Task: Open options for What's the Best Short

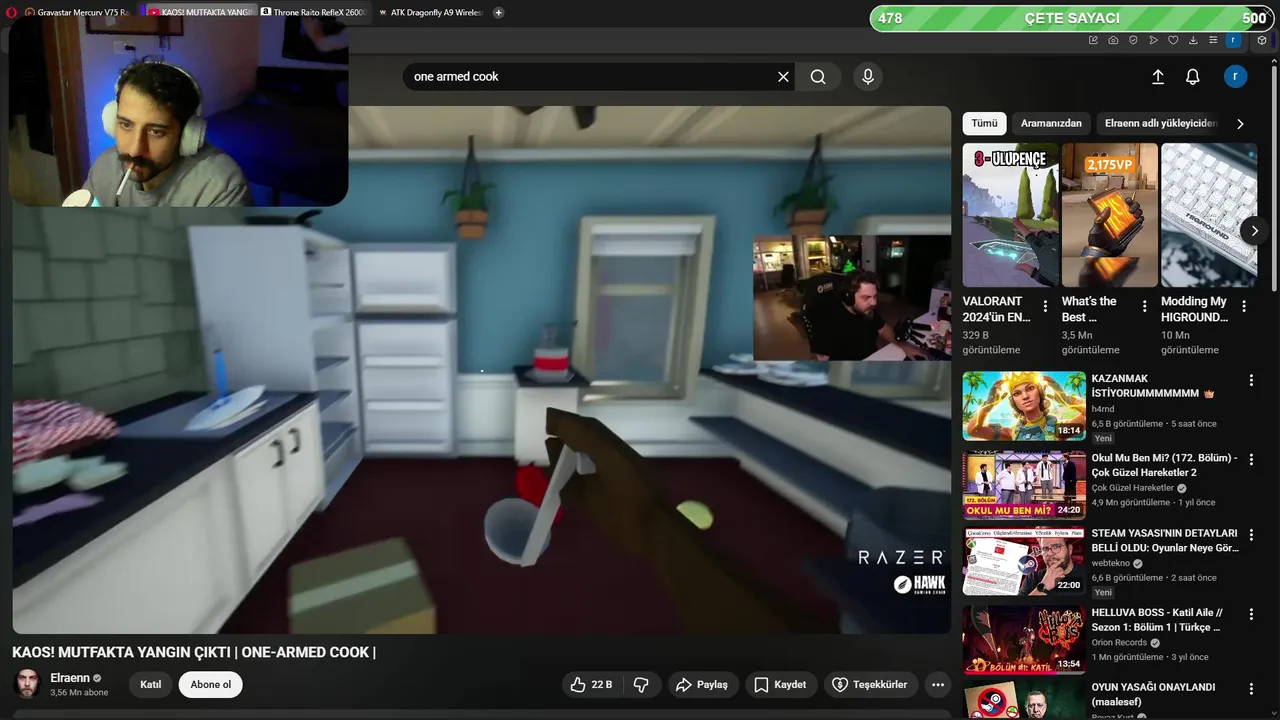Action: coord(1144,306)
